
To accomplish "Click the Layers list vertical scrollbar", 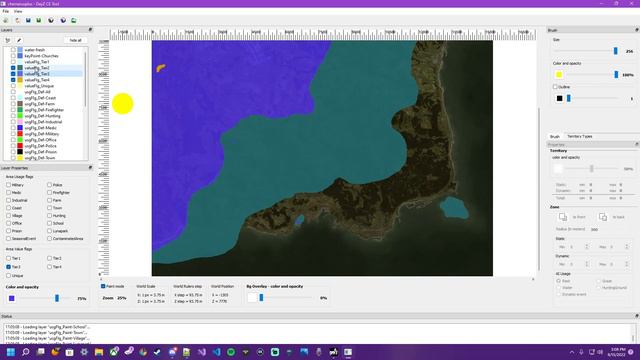I will pyautogui.click(x=85, y=80).
